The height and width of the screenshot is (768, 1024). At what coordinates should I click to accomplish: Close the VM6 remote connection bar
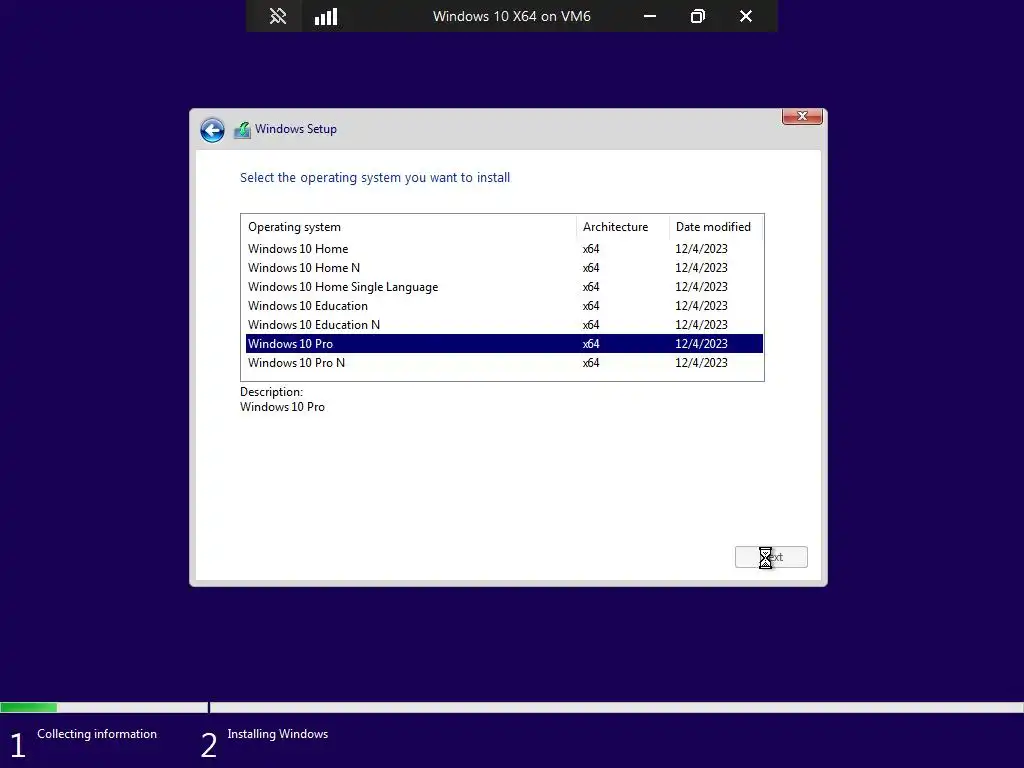(746, 16)
